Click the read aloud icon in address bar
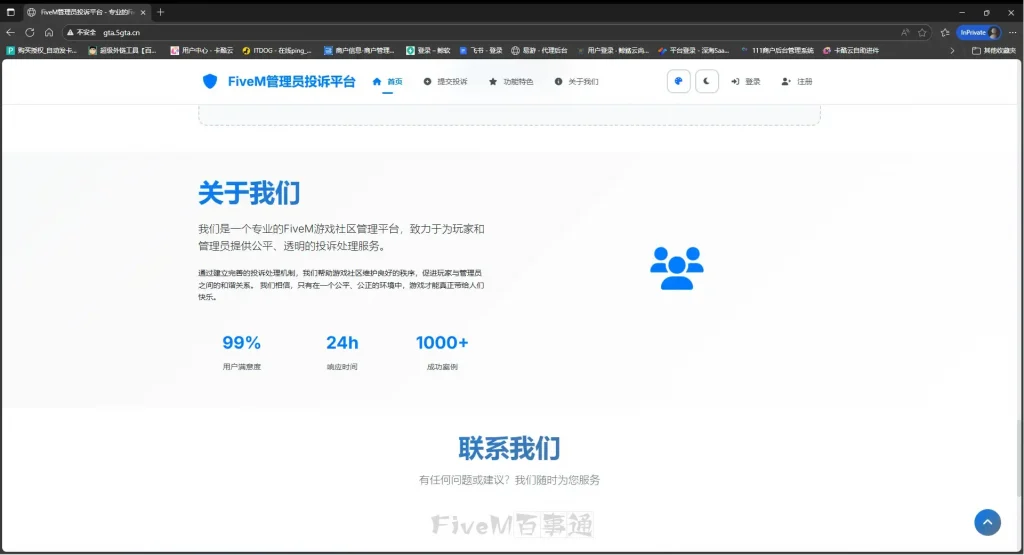 pyautogui.click(x=904, y=32)
